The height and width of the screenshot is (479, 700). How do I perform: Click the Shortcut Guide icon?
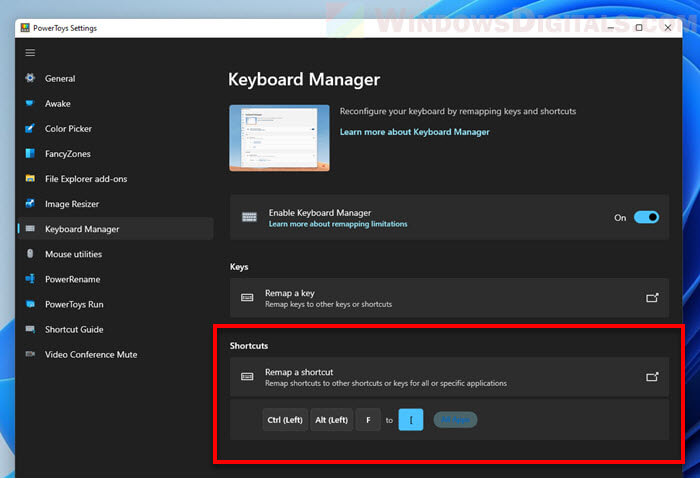[x=30, y=329]
